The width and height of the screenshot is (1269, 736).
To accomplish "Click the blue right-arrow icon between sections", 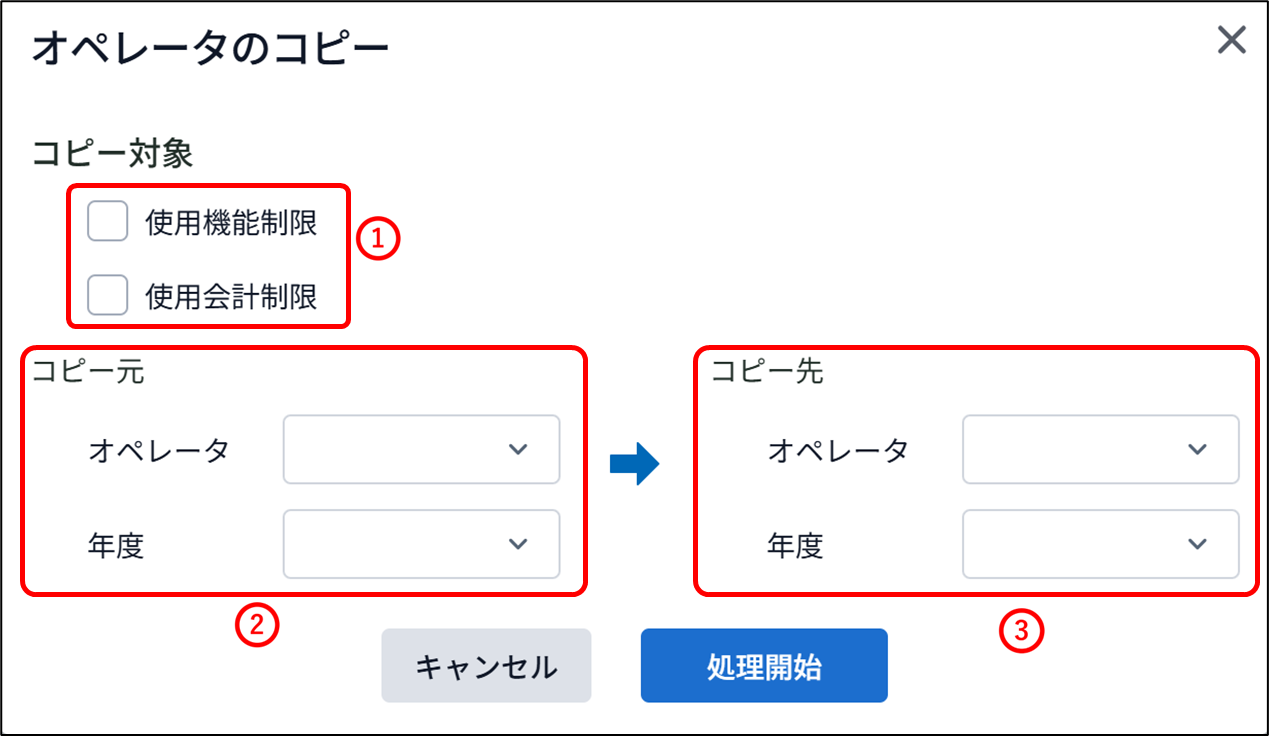I will tap(635, 466).
